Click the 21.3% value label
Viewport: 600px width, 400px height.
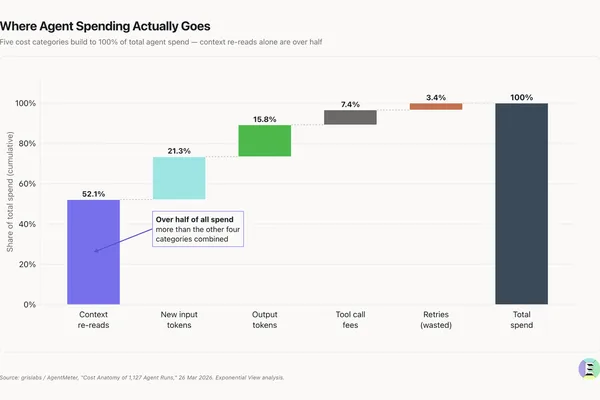(179, 151)
